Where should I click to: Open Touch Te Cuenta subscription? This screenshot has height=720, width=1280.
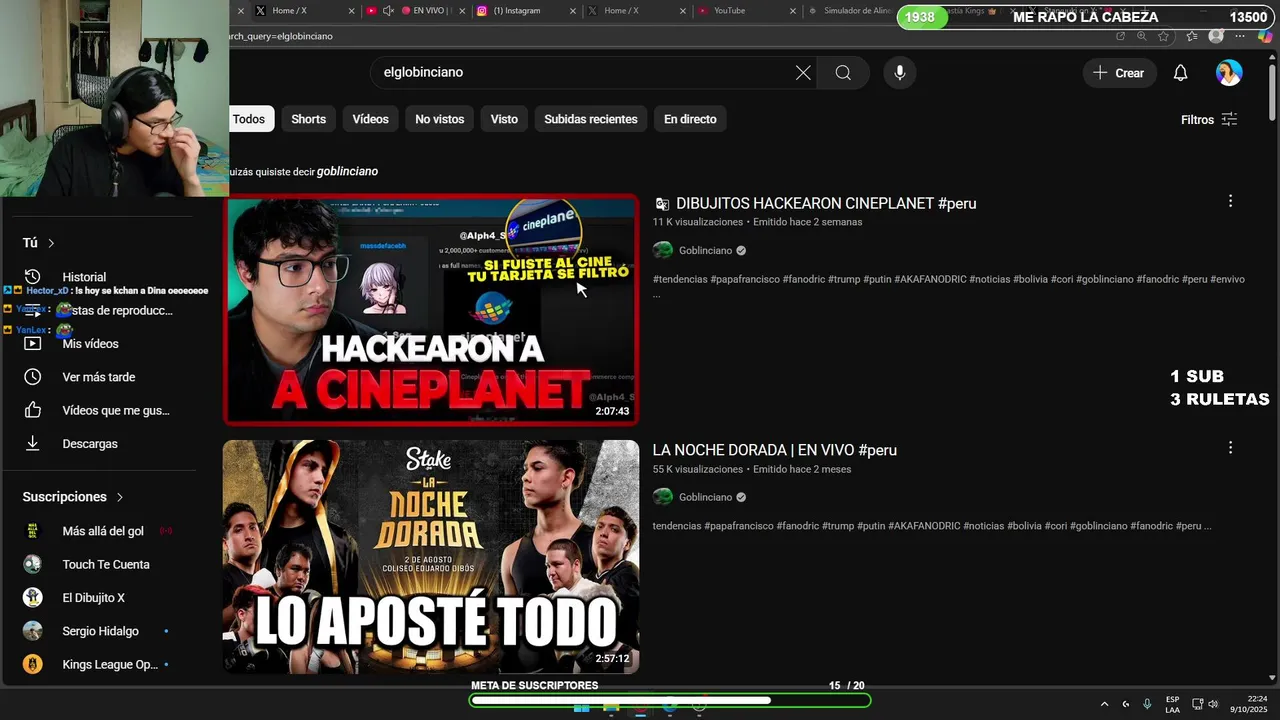point(106,564)
